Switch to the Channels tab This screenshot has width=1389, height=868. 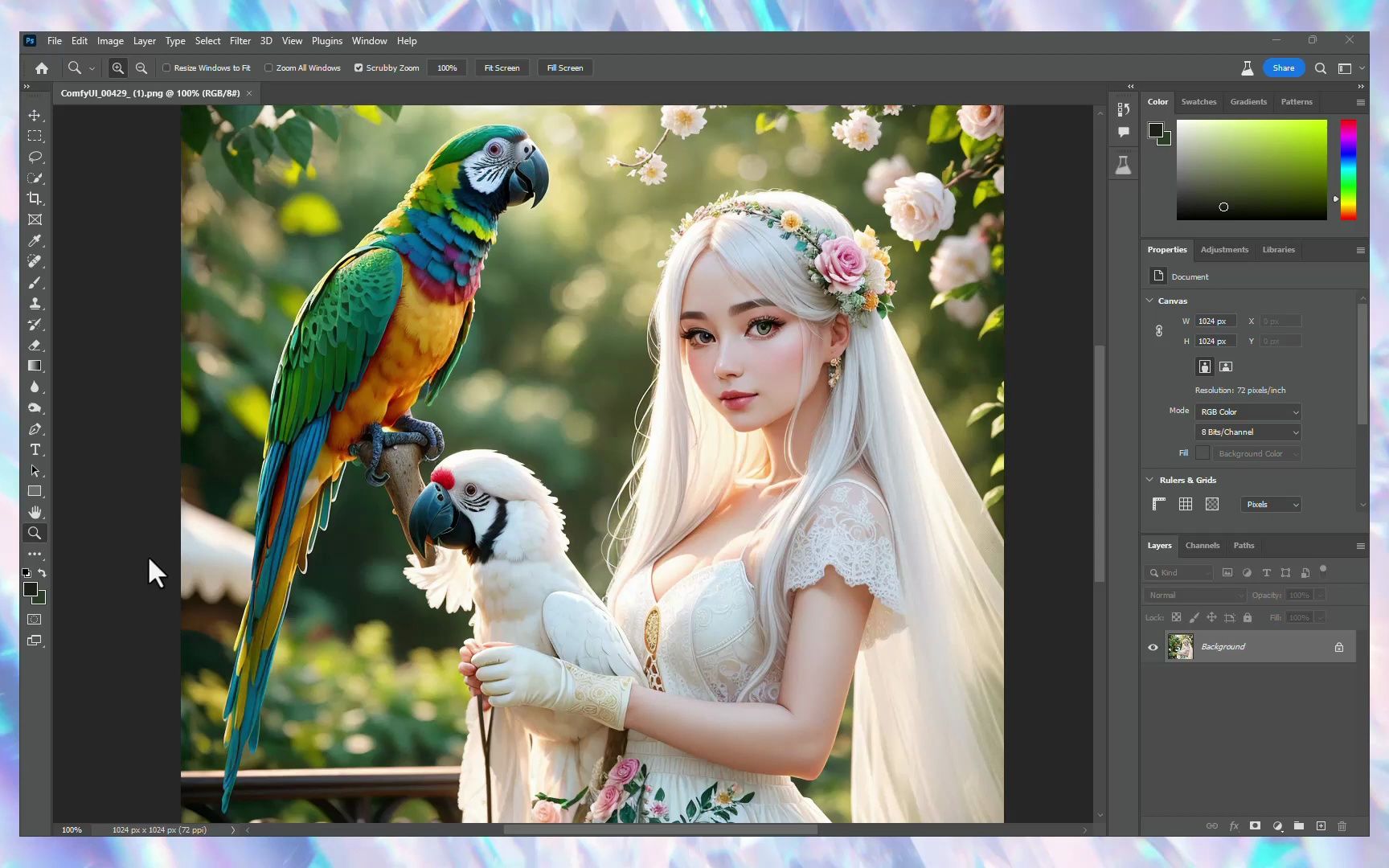1203,546
